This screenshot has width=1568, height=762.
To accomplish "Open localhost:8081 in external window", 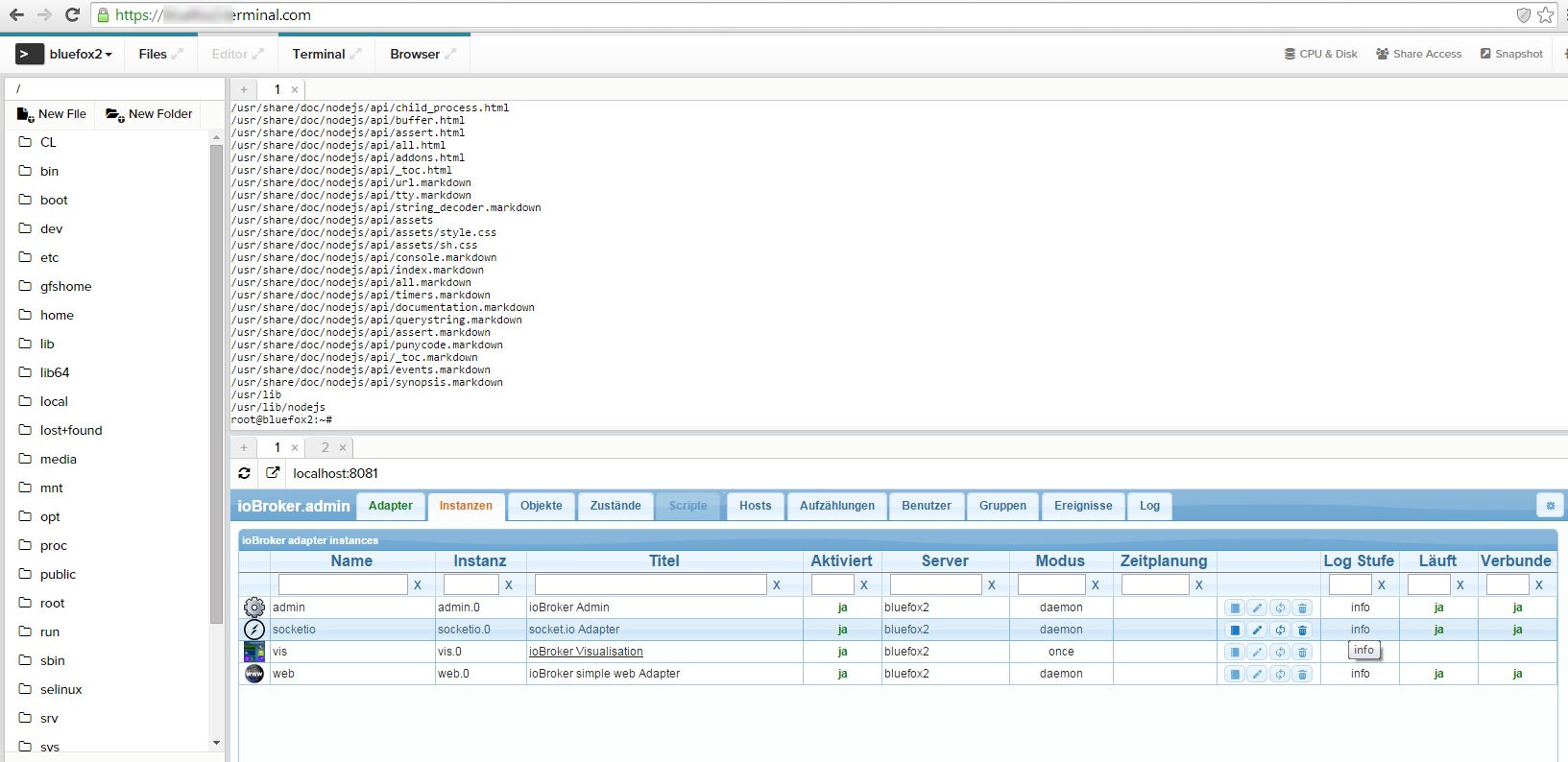I will click(273, 473).
